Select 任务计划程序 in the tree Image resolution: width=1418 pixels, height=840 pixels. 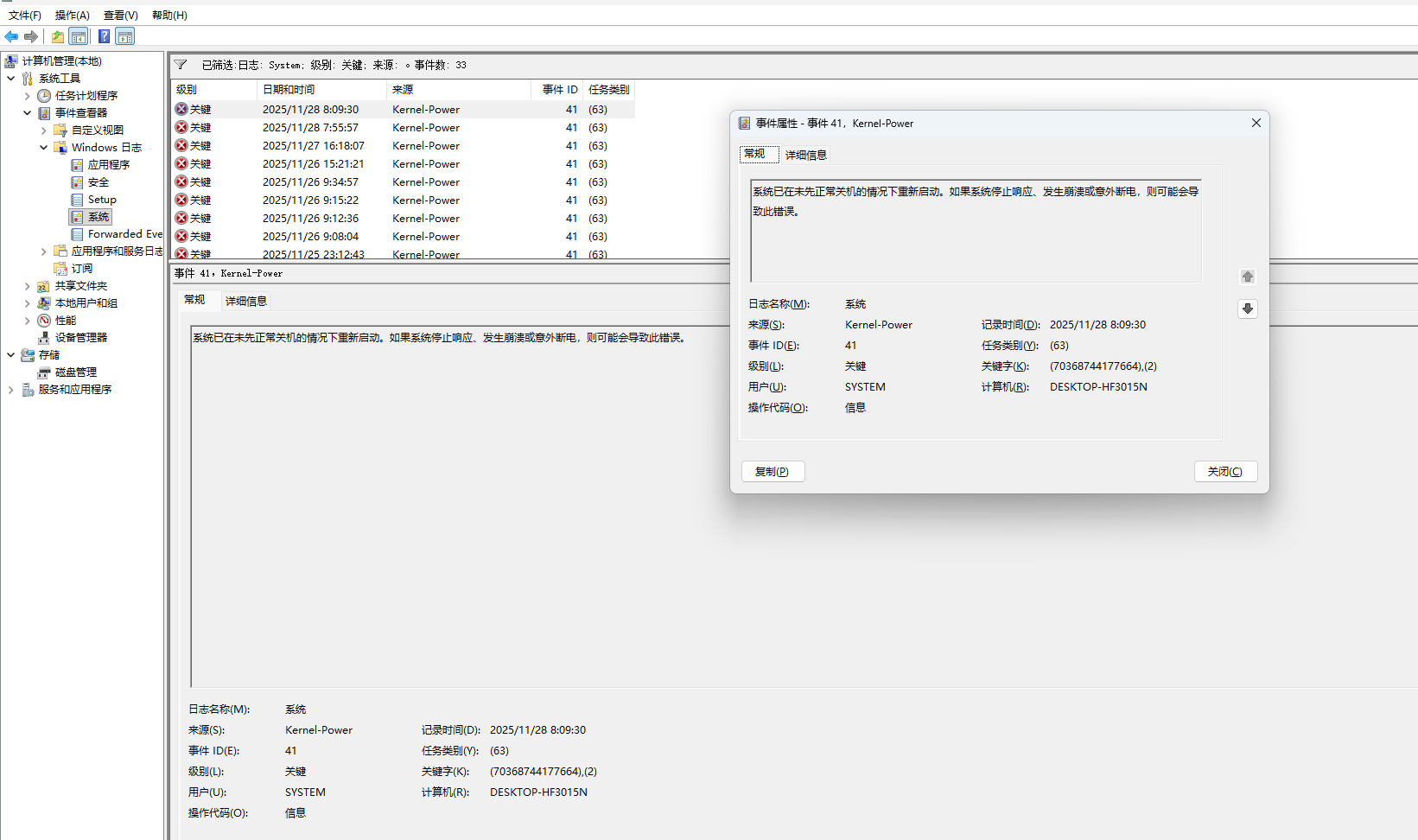[86, 96]
